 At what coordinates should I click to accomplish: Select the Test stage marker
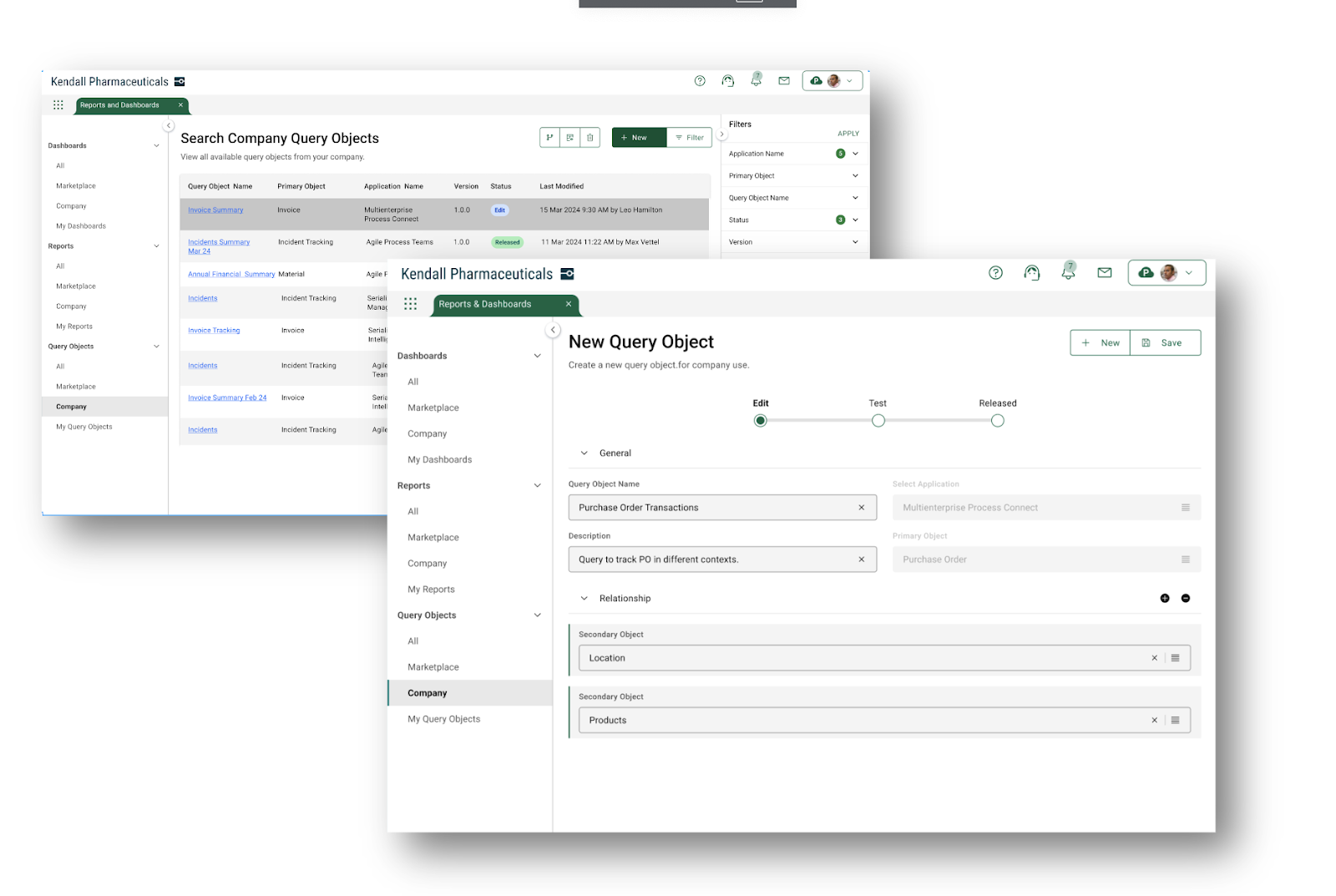click(878, 420)
